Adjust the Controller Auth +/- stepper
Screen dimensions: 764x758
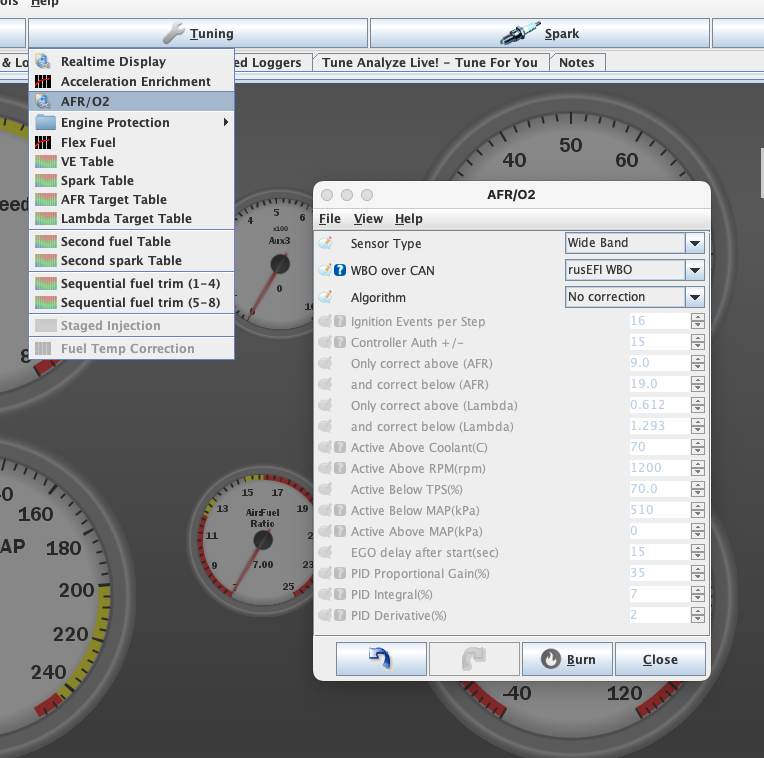click(697, 341)
